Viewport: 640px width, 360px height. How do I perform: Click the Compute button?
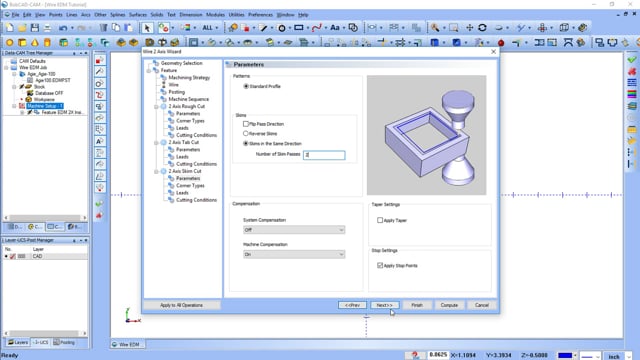tap(449, 305)
